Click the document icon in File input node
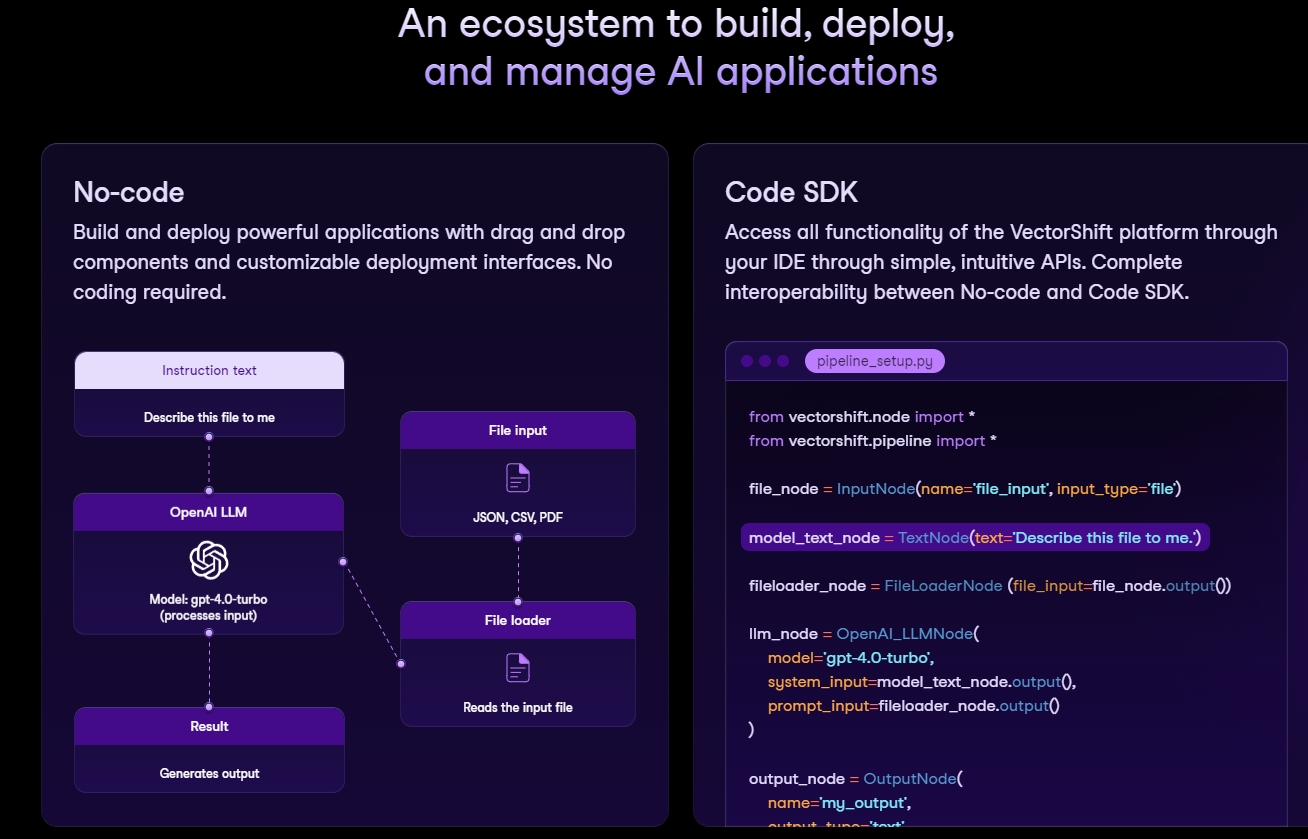Screen dimensions: 1308x839 click(x=518, y=478)
